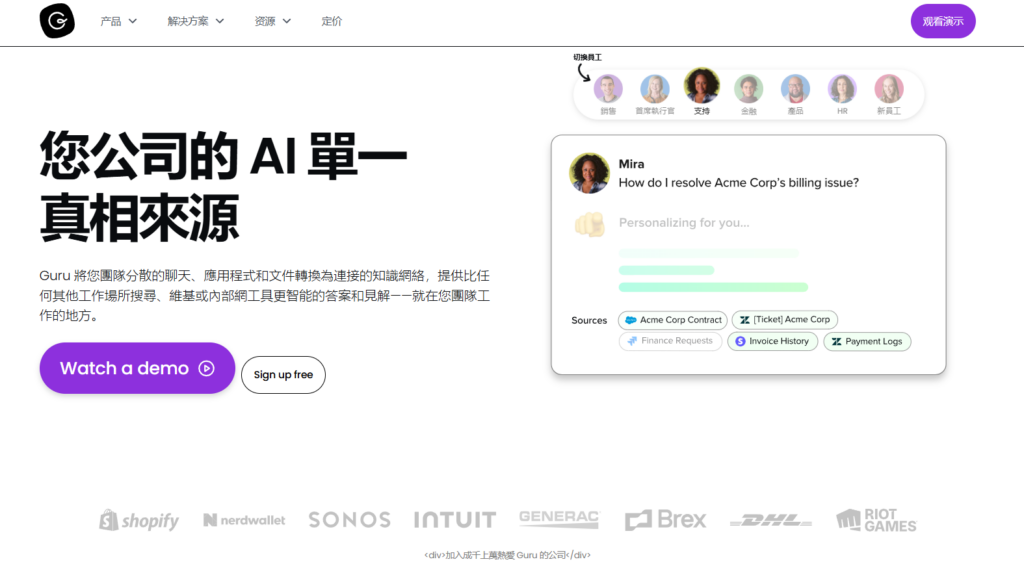Click the Zendesk icon on Payment Logs

(838, 340)
